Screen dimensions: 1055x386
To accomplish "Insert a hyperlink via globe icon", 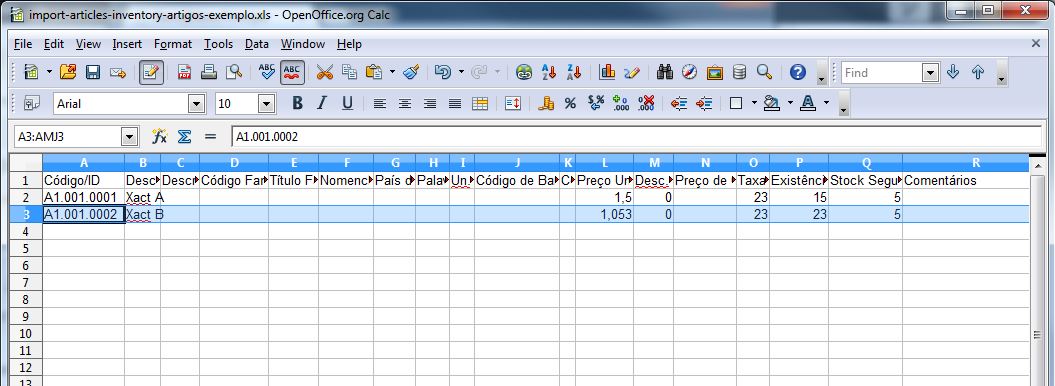I will tap(524, 72).
